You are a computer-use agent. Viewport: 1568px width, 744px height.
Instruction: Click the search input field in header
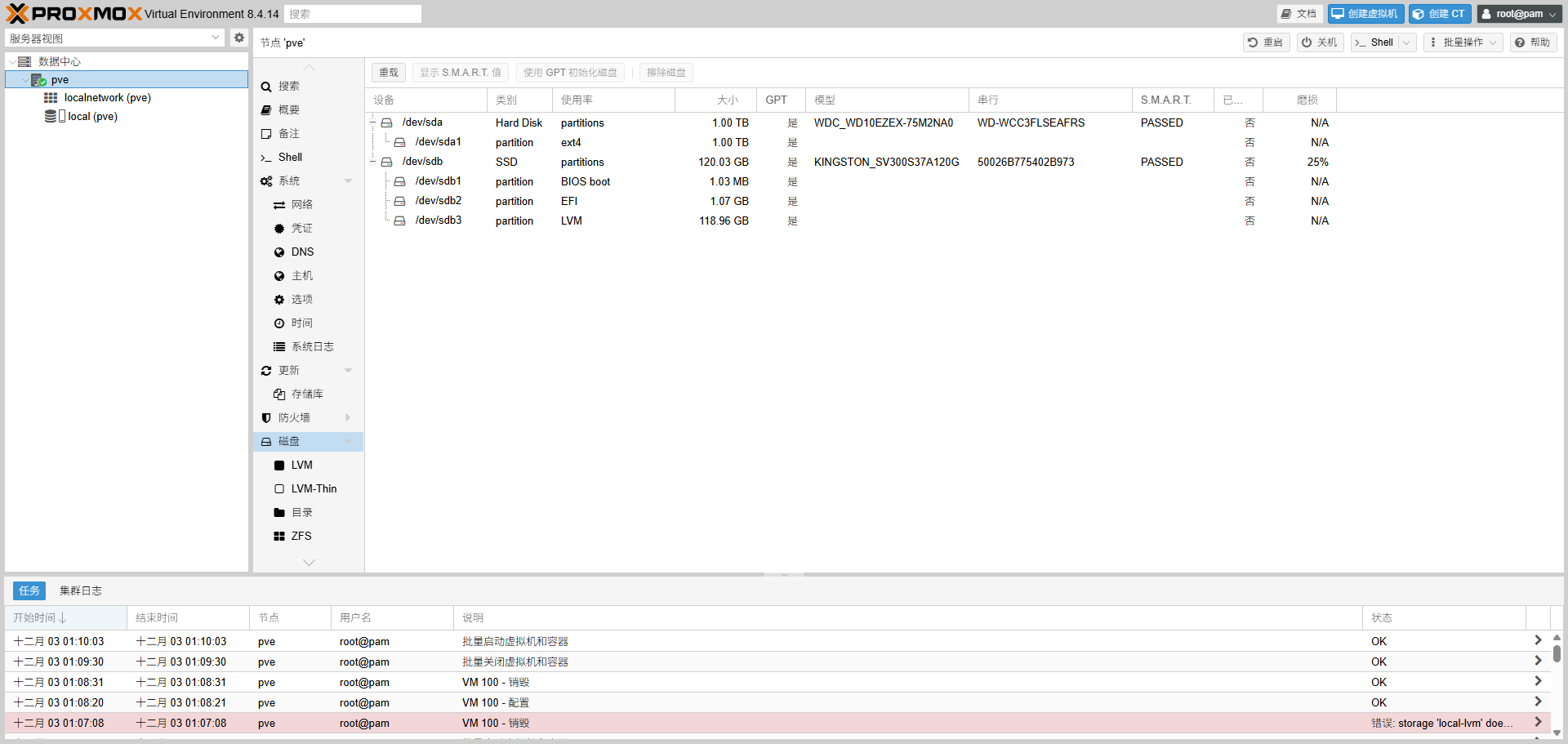click(353, 14)
